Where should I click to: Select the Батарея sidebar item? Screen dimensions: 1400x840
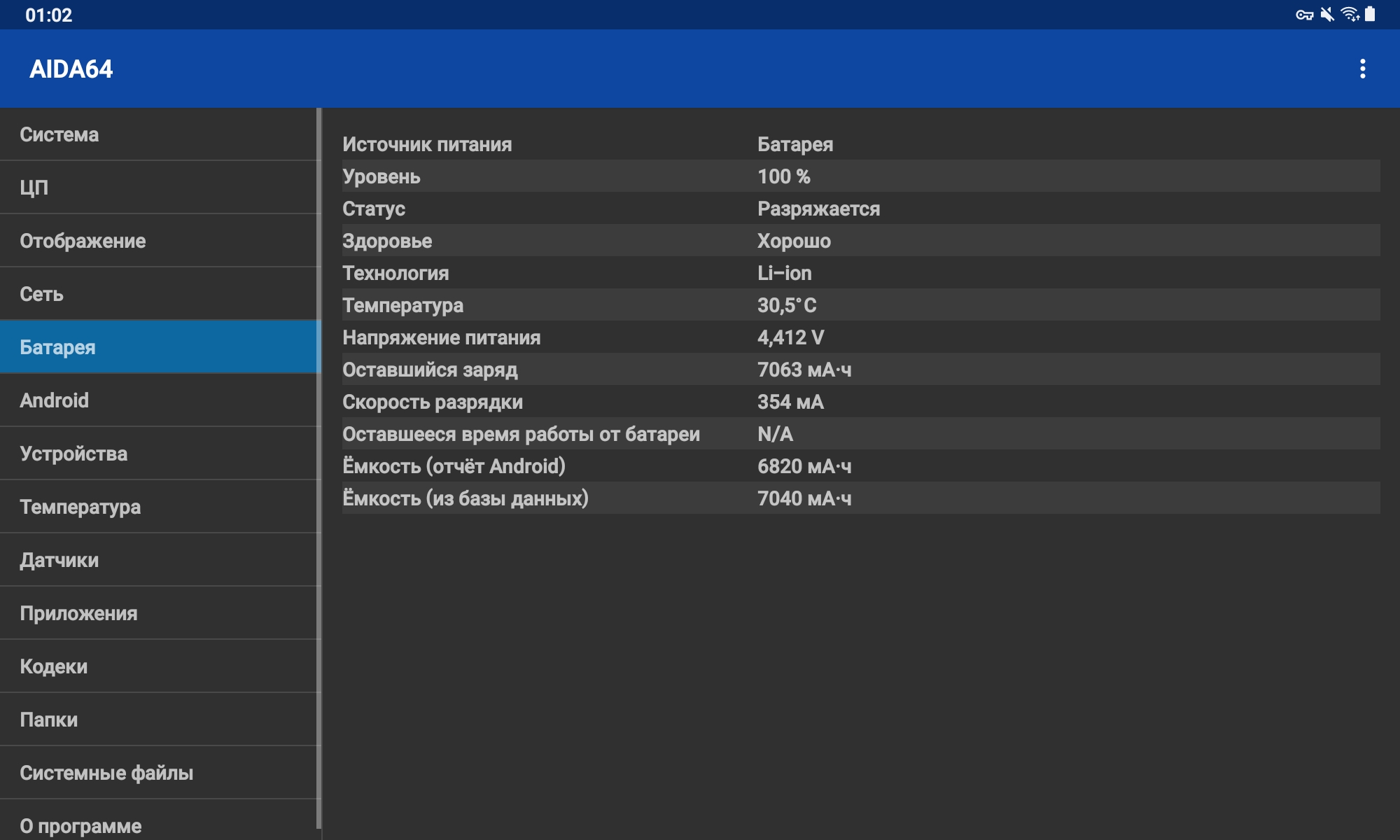click(x=160, y=347)
